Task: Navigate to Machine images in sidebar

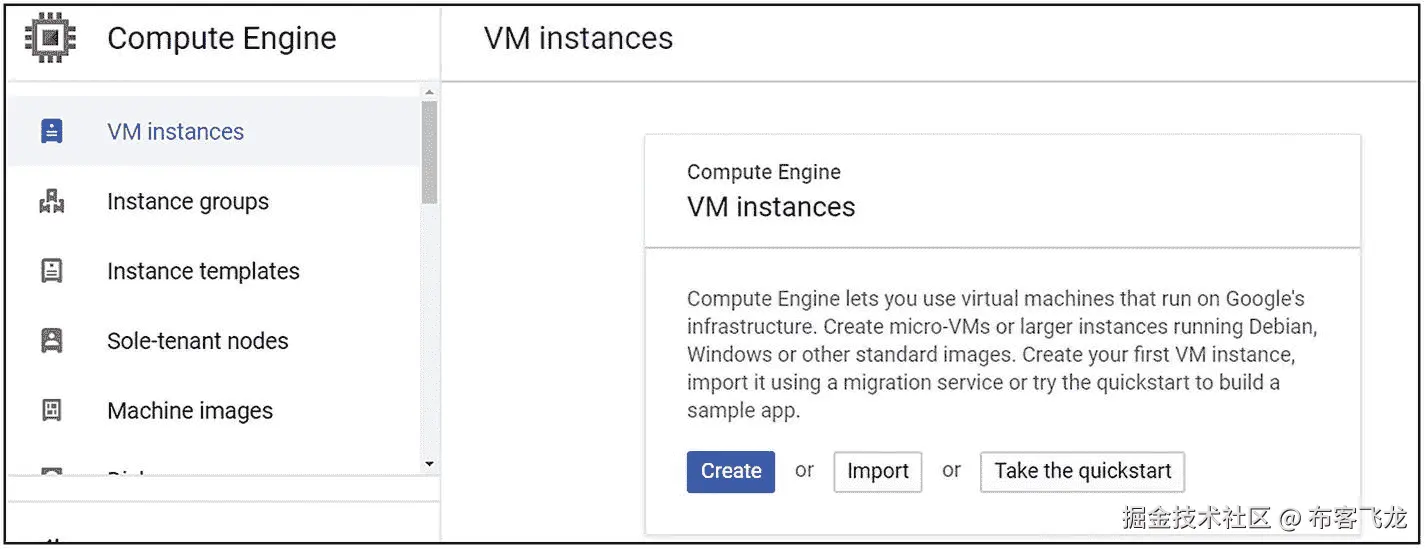Action: pyautogui.click(x=190, y=411)
